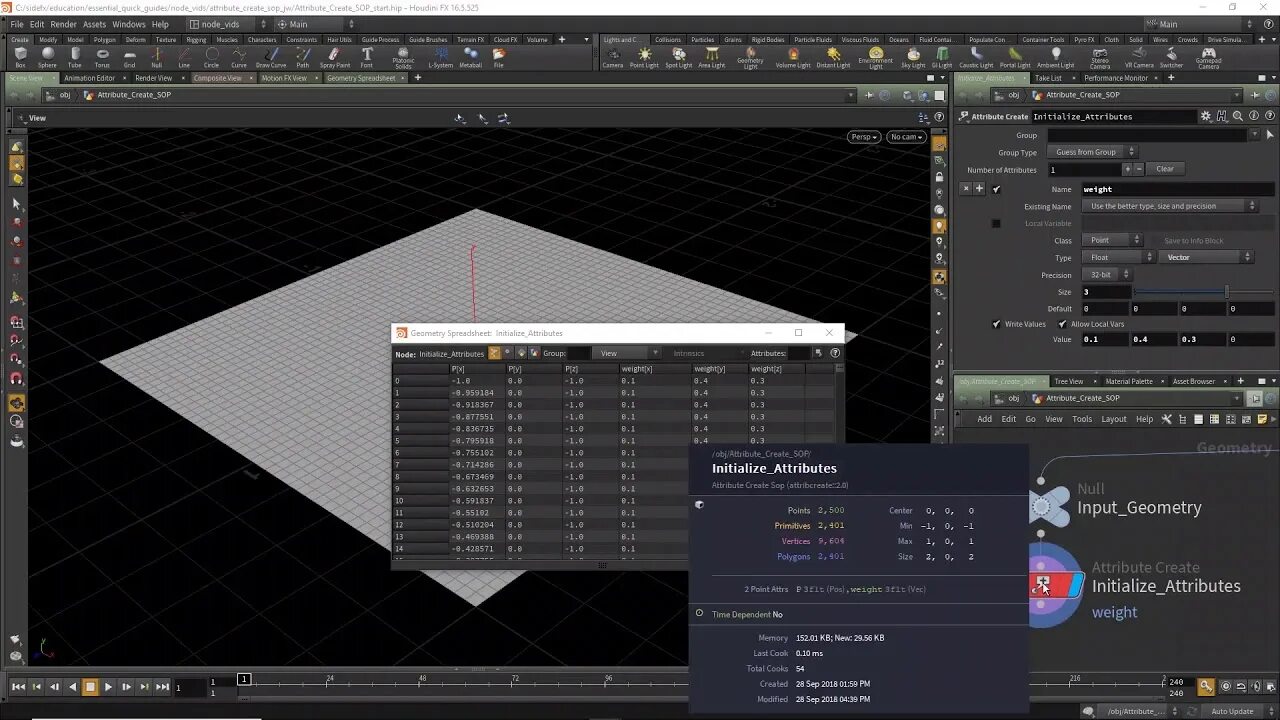Click the timeline Play forward button
Image resolution: width=1280 pixels, height=720 pixels.
pos(108,687)
